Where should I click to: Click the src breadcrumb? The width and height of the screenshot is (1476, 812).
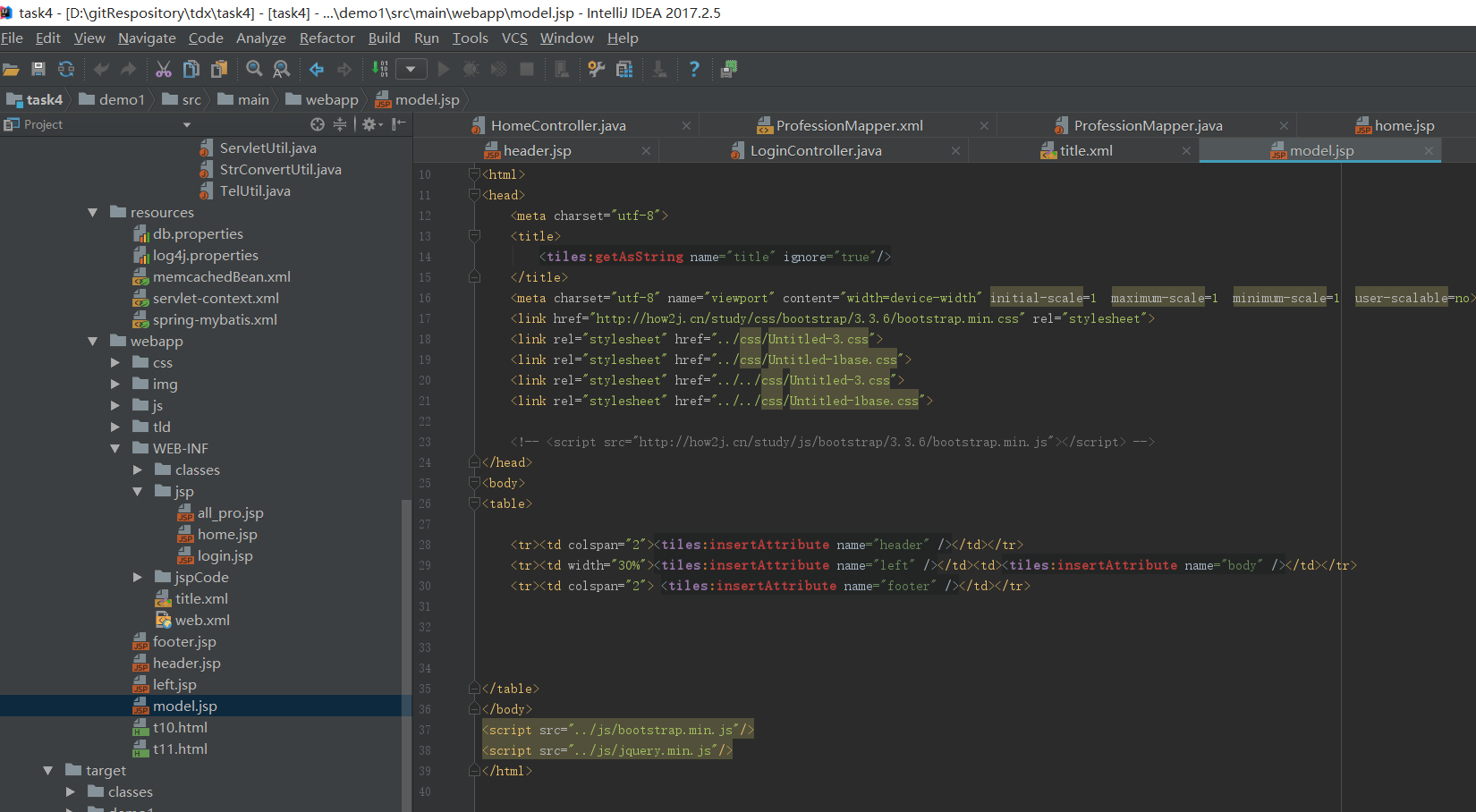click(x=182, y=99)
